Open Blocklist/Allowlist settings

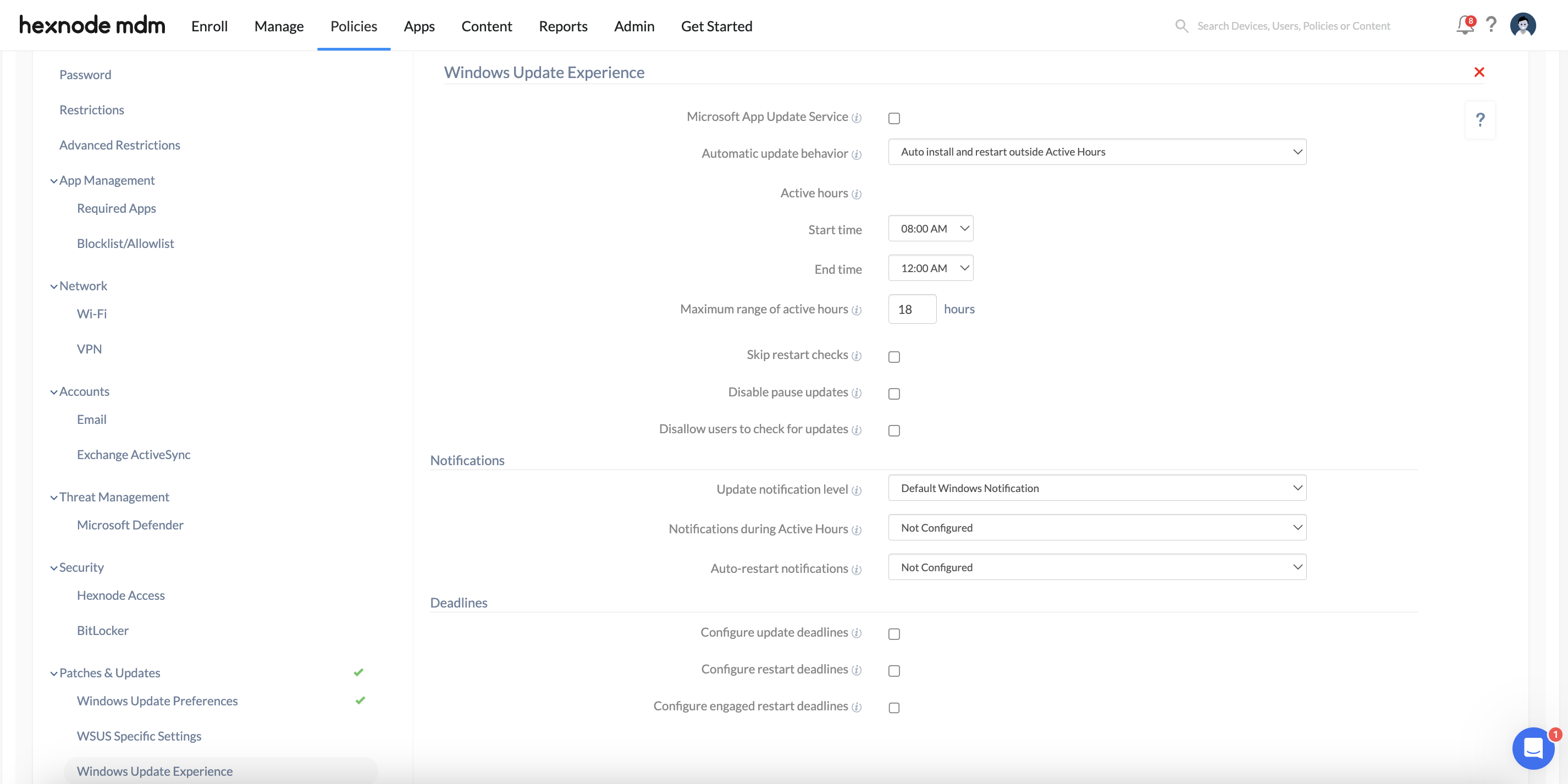tap(125, 244)
